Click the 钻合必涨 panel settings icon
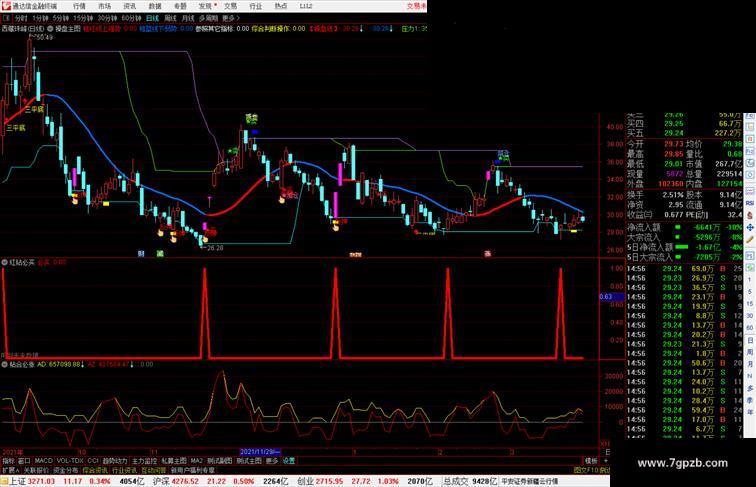Viewport: 756px width, 487px height. tap(4, 365)
